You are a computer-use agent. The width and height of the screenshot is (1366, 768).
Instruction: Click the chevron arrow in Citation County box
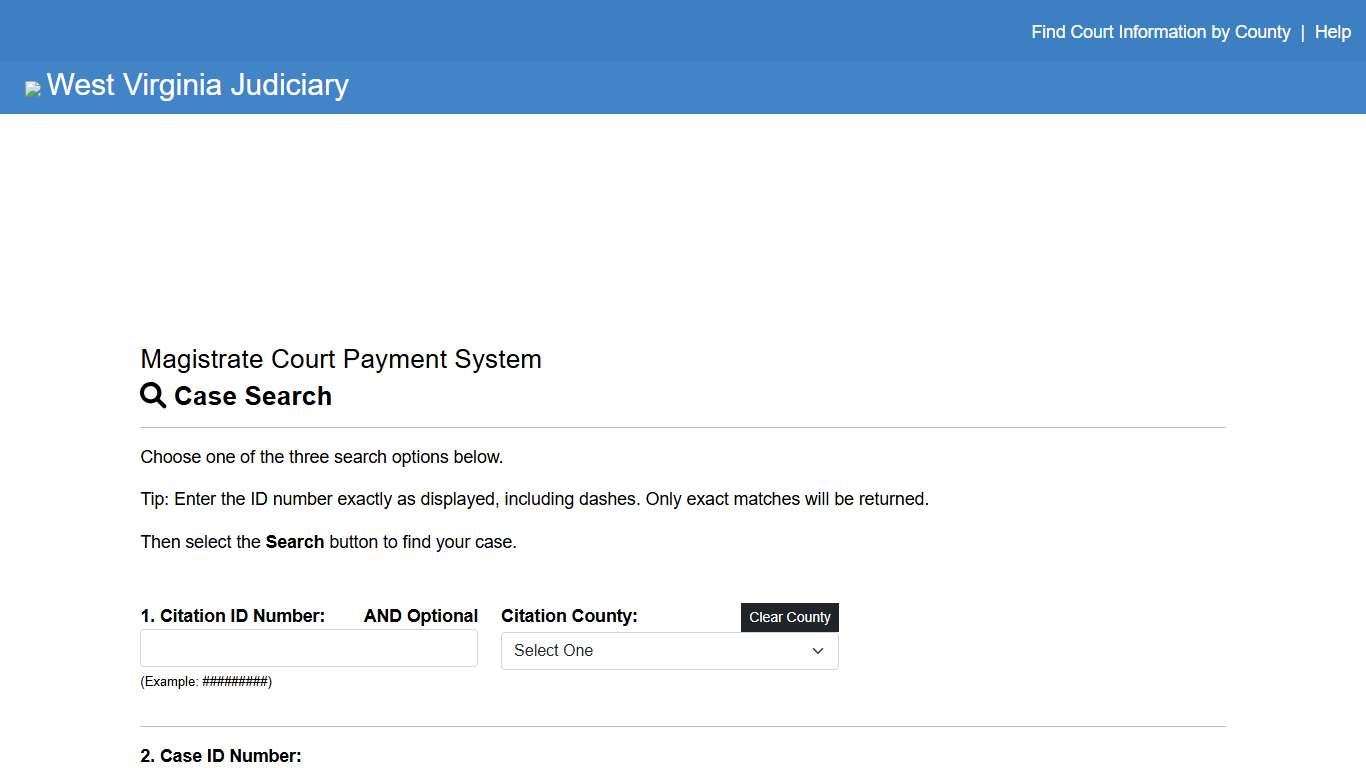click(x=818, y=651)
